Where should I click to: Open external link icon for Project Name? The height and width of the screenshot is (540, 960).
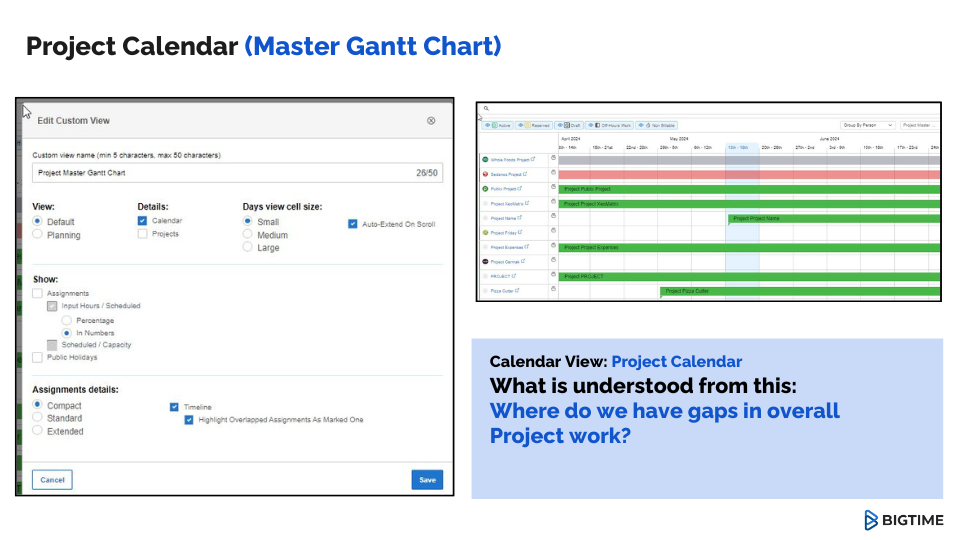coord(520,217)
